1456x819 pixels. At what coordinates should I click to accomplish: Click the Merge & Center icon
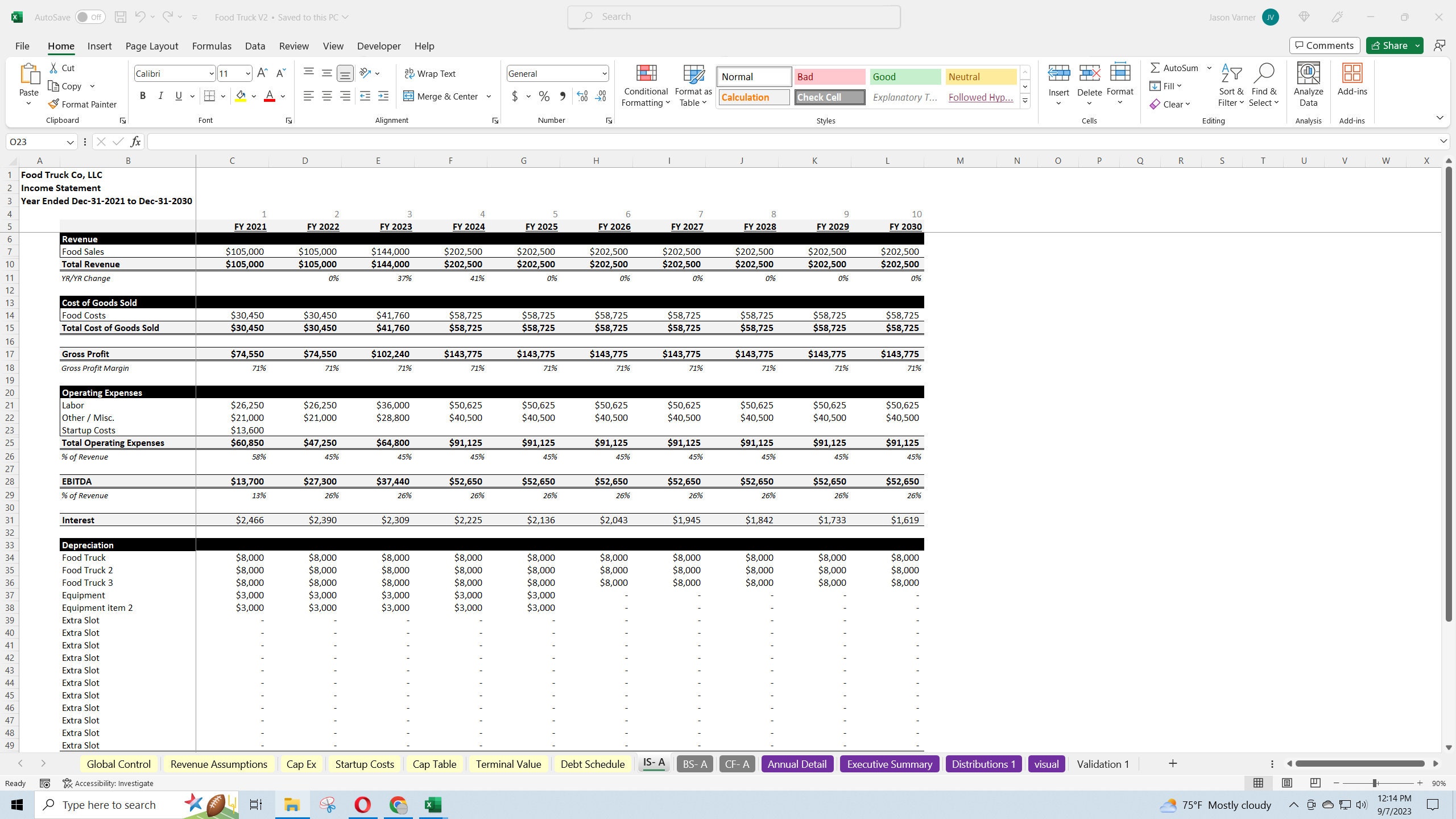(408, 96)
